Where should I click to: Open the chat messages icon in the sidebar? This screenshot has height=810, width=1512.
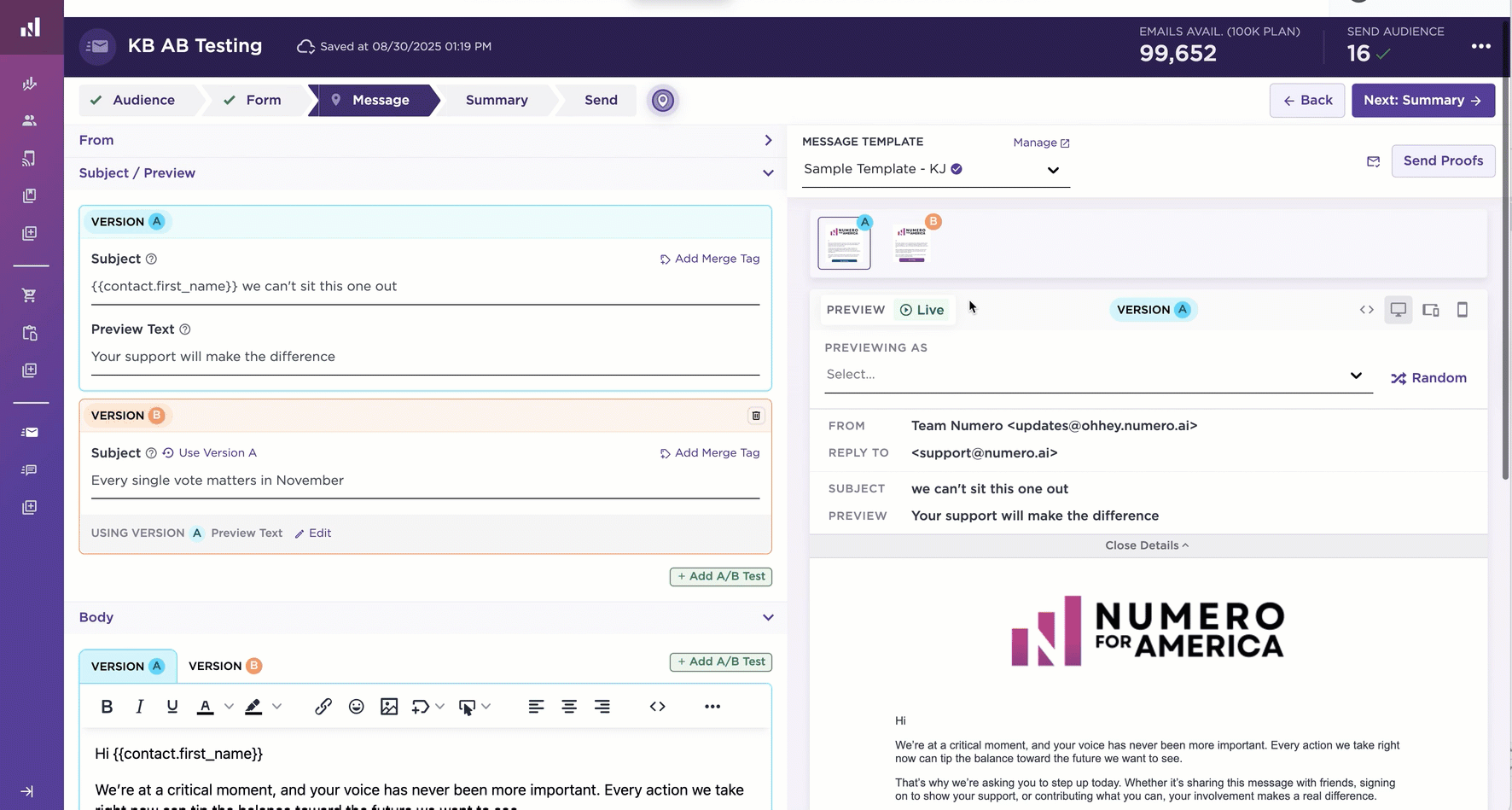[30, 469]
